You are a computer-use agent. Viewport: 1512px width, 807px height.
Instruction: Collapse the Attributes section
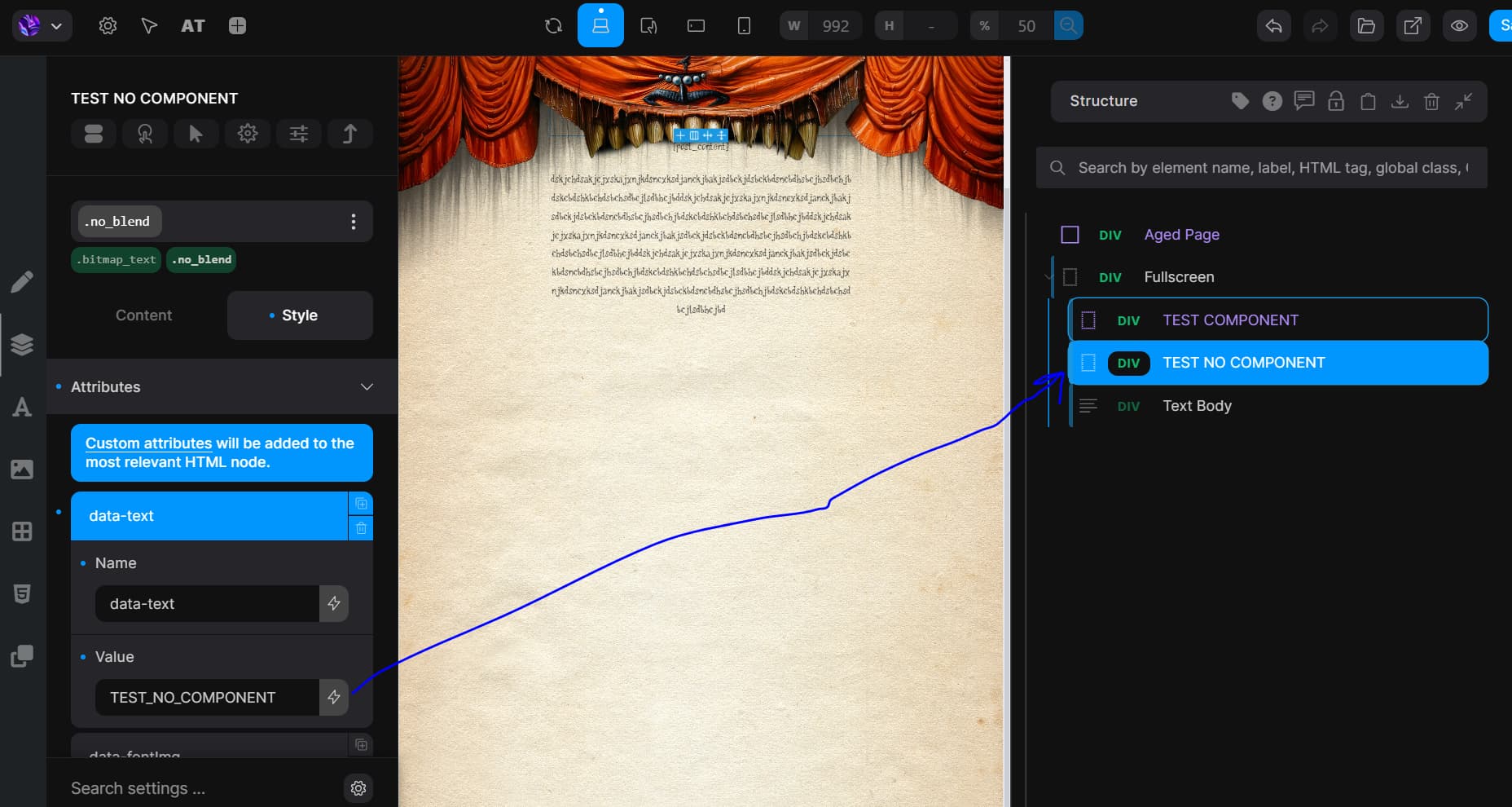click(222, 386)
